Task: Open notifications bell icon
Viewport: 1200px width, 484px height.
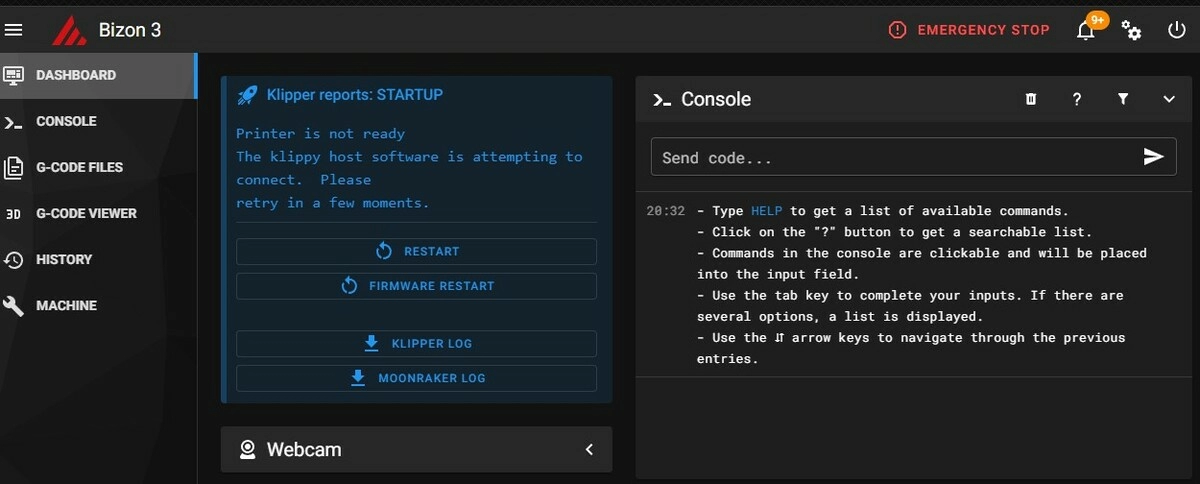Action: click(1086, 30)
